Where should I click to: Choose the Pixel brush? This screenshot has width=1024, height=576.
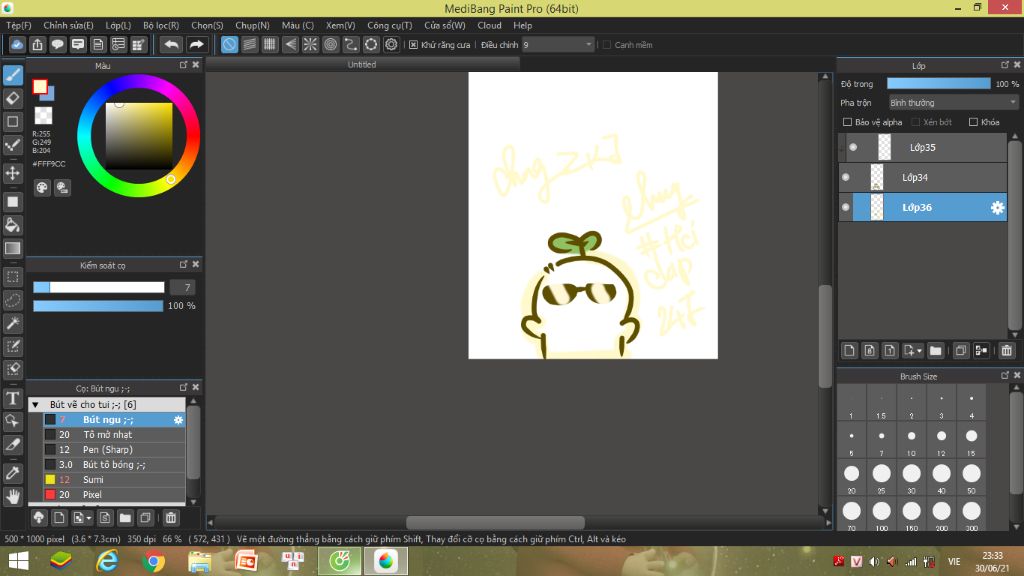pos(114,495)
